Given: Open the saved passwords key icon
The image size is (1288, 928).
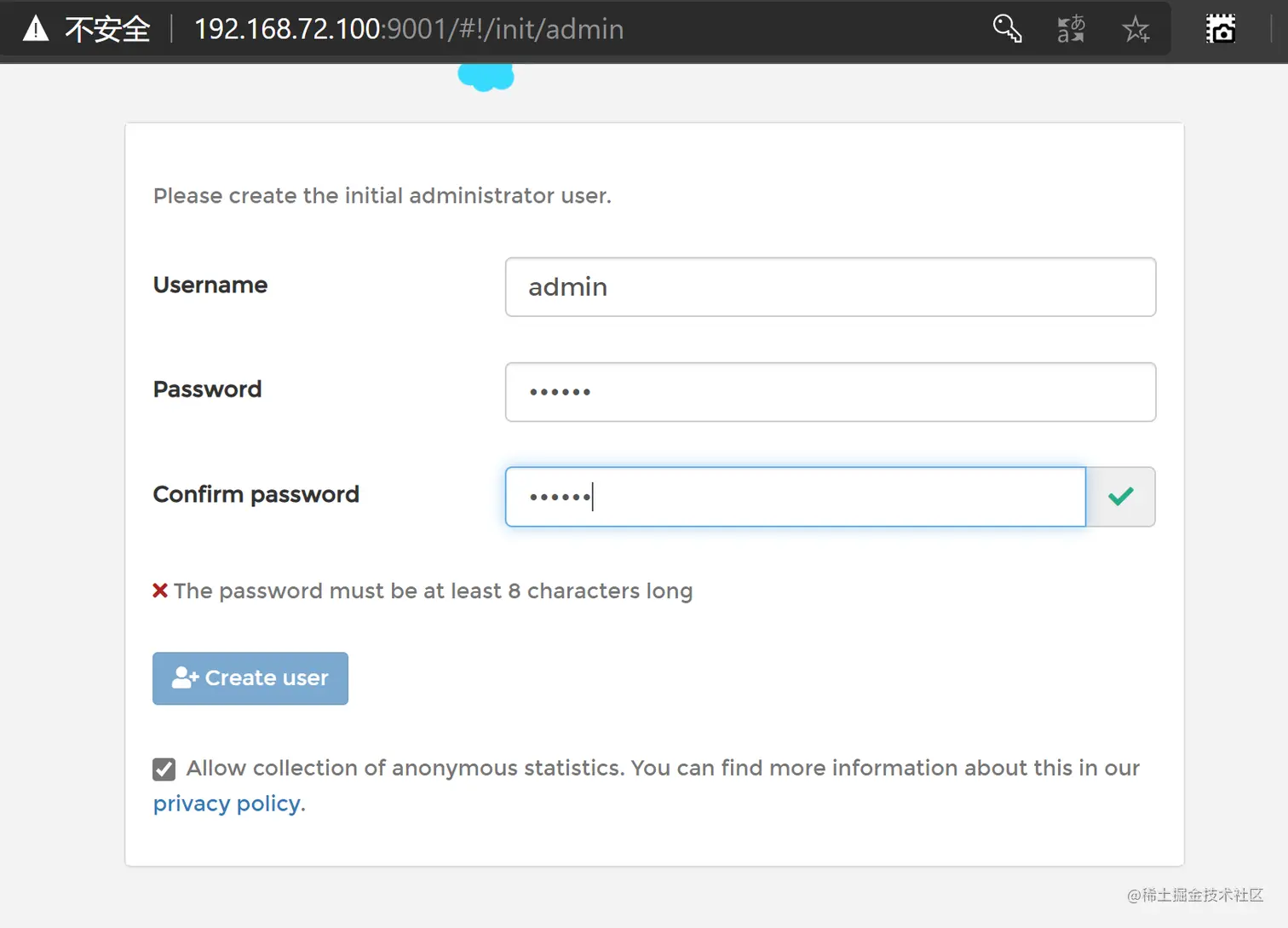Looking at the screenshot, I should point(1007,28).
